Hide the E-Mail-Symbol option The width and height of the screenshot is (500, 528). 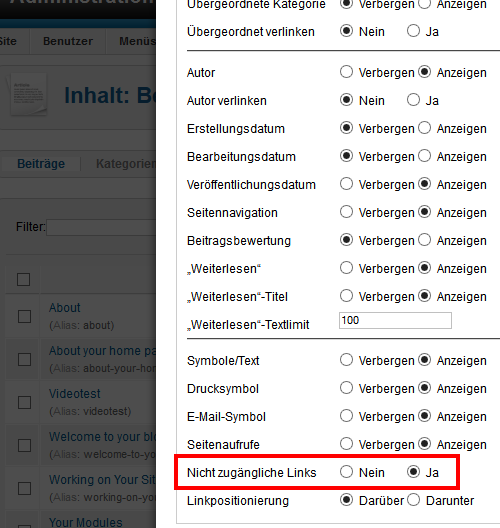click(346, 416)
